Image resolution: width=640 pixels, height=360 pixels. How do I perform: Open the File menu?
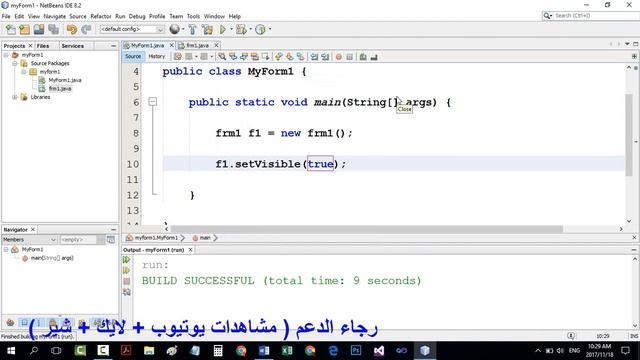[6, 16]
